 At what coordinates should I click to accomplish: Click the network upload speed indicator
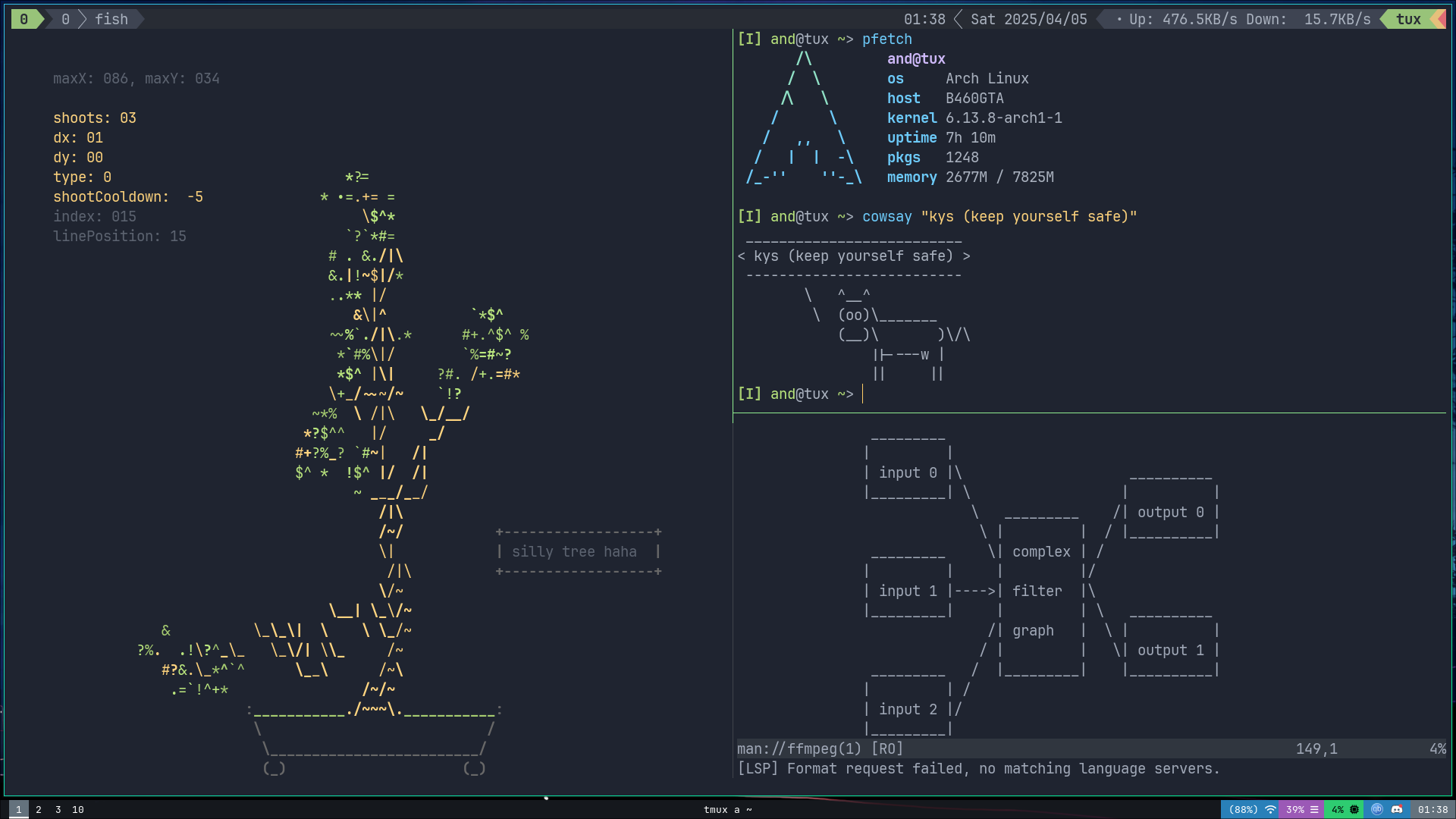[1183, 19]
